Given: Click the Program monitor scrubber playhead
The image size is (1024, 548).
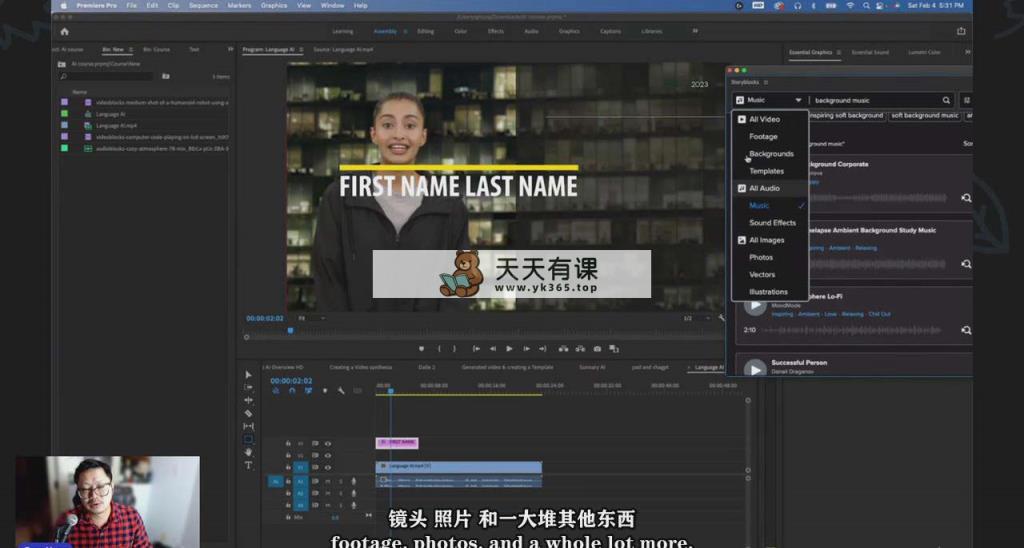Looking at the screenshot, I should pyautogui.click(x=291, y=330).
